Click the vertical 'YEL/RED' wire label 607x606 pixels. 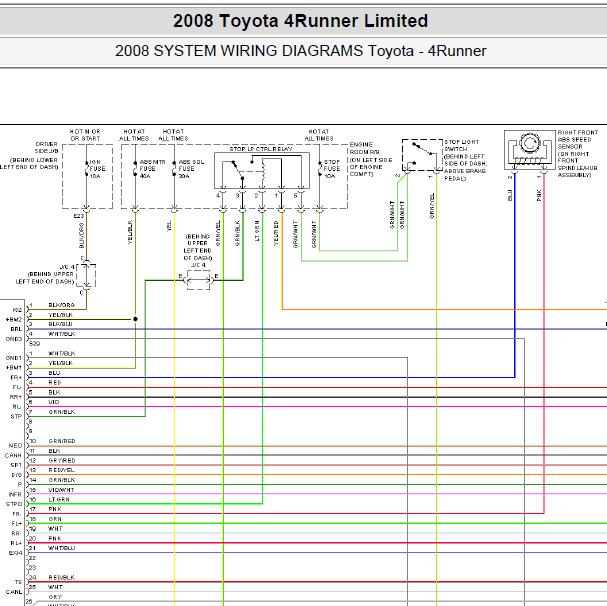click(276, 233)
